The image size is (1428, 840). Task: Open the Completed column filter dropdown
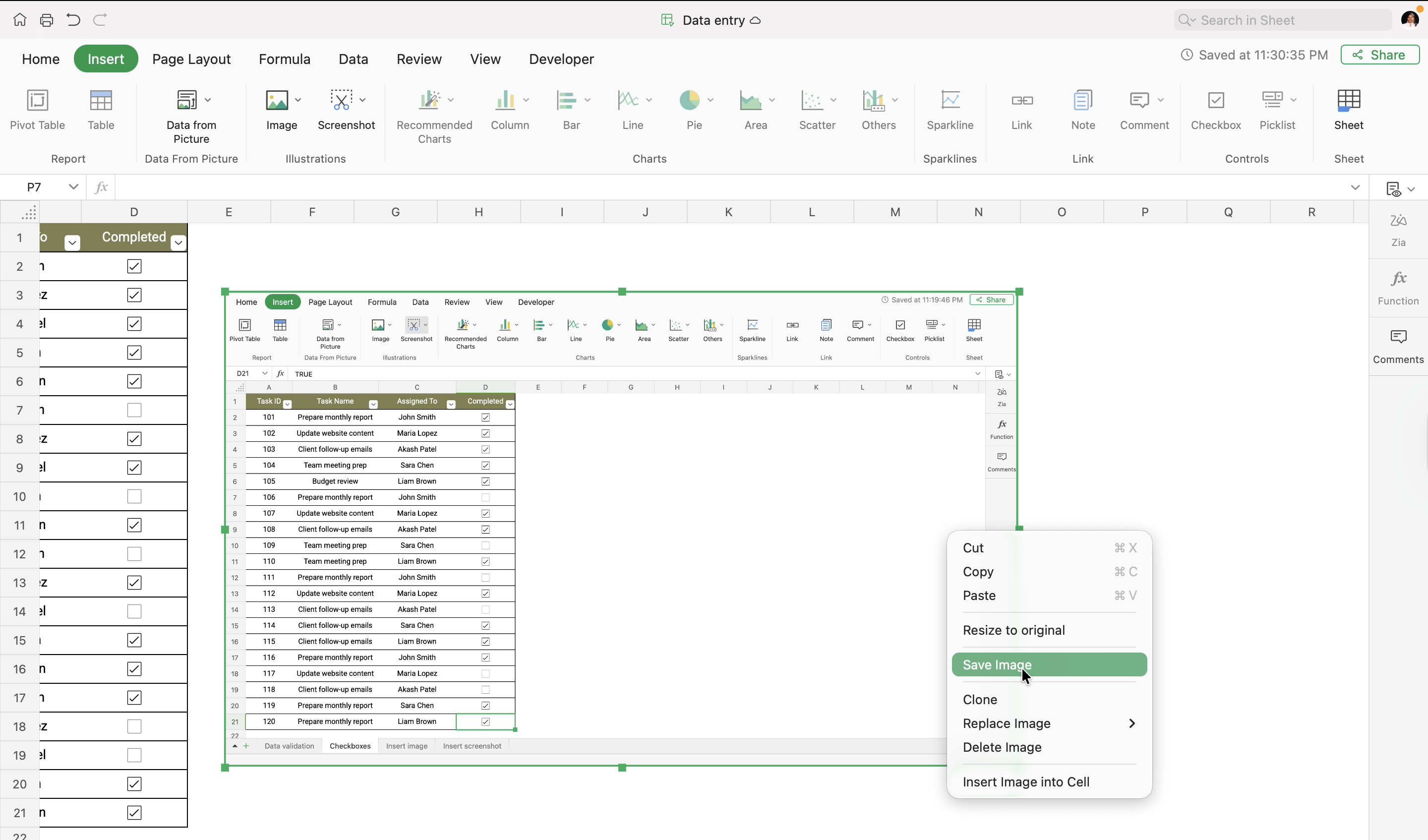click(178, 242)
